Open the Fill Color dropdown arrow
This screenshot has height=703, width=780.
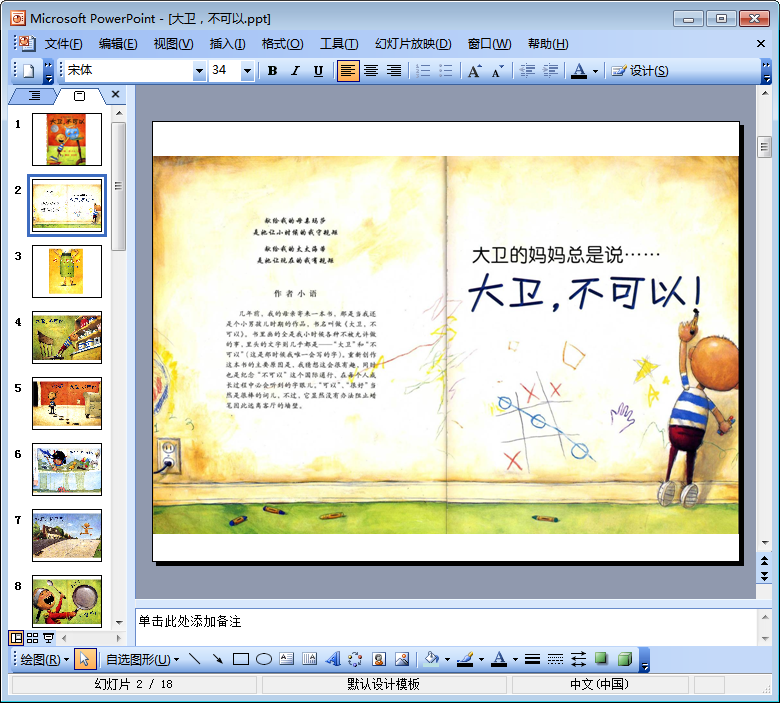[447, 660]
